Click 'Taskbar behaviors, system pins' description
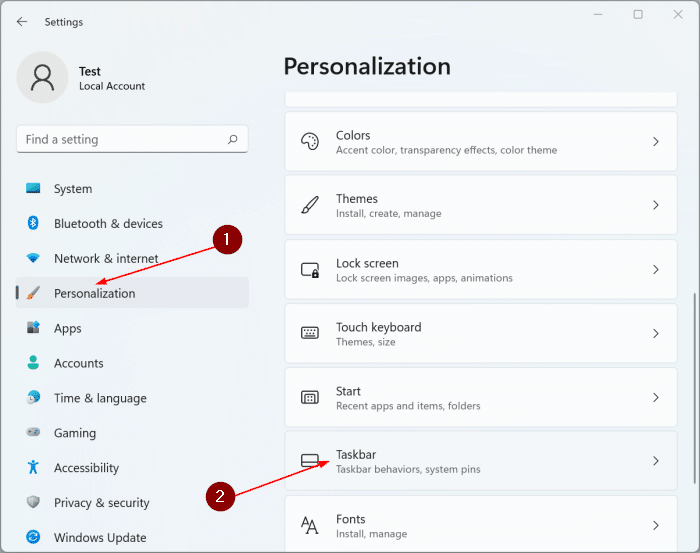 pos(408,469)
